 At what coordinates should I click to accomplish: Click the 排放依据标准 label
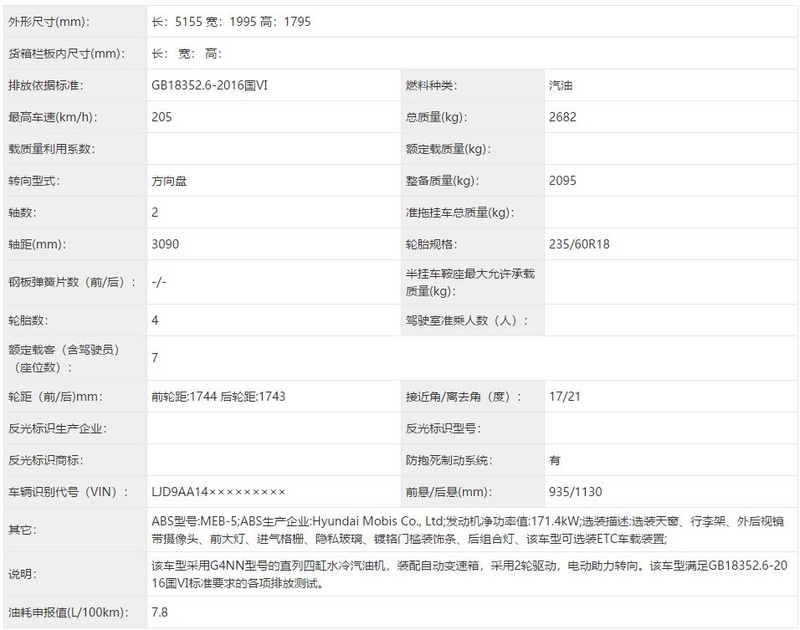(46, 86)
